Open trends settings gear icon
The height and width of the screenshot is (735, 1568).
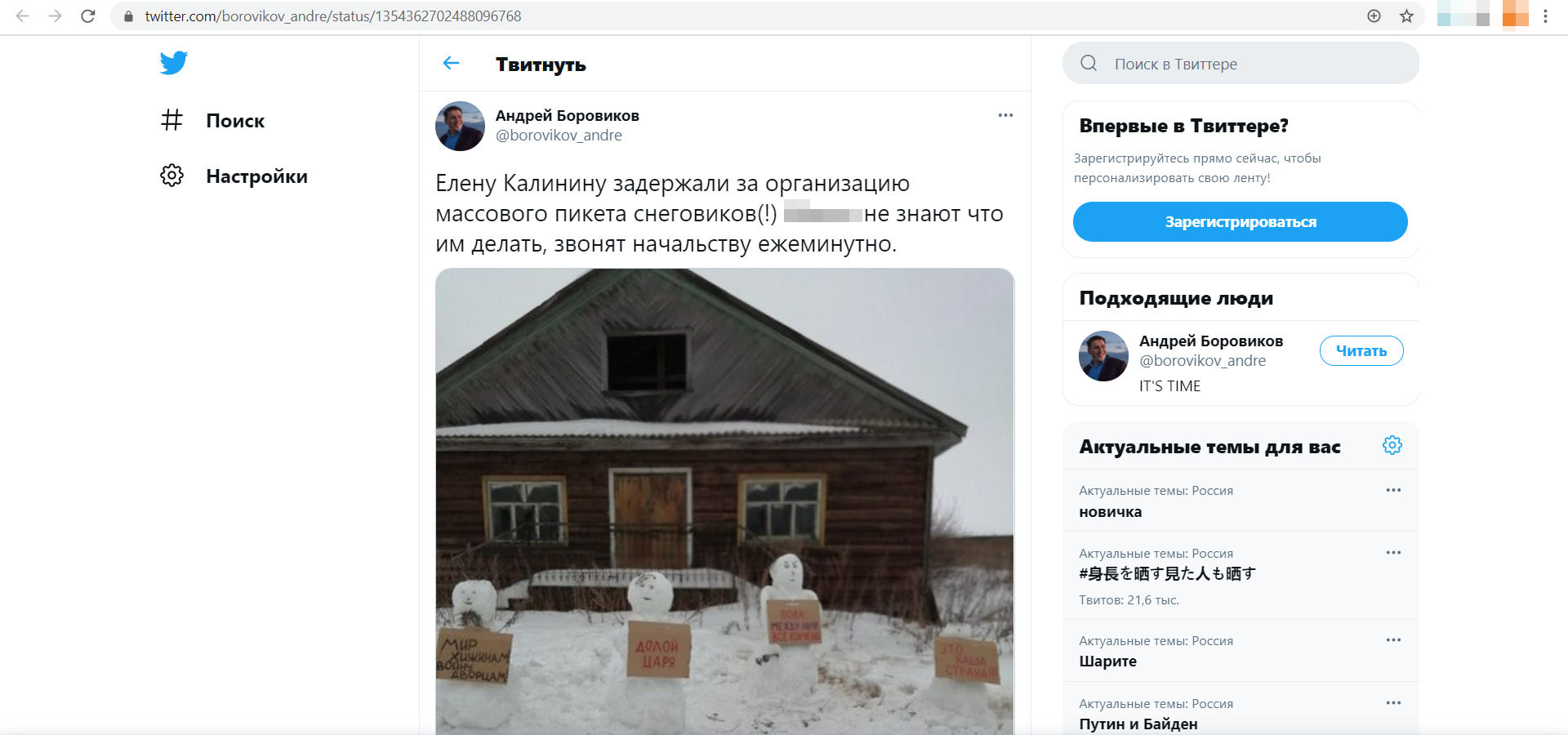(x=1392, y=445)
